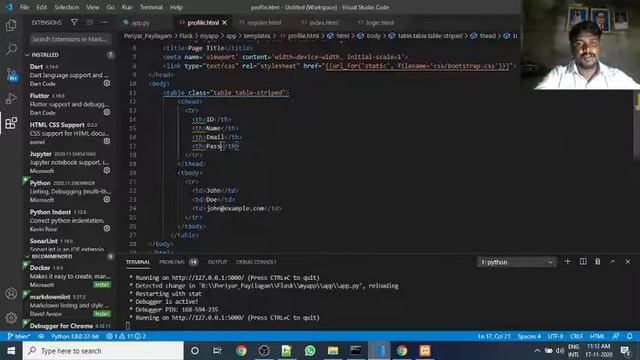Open the View menu

tap(93, 7)
